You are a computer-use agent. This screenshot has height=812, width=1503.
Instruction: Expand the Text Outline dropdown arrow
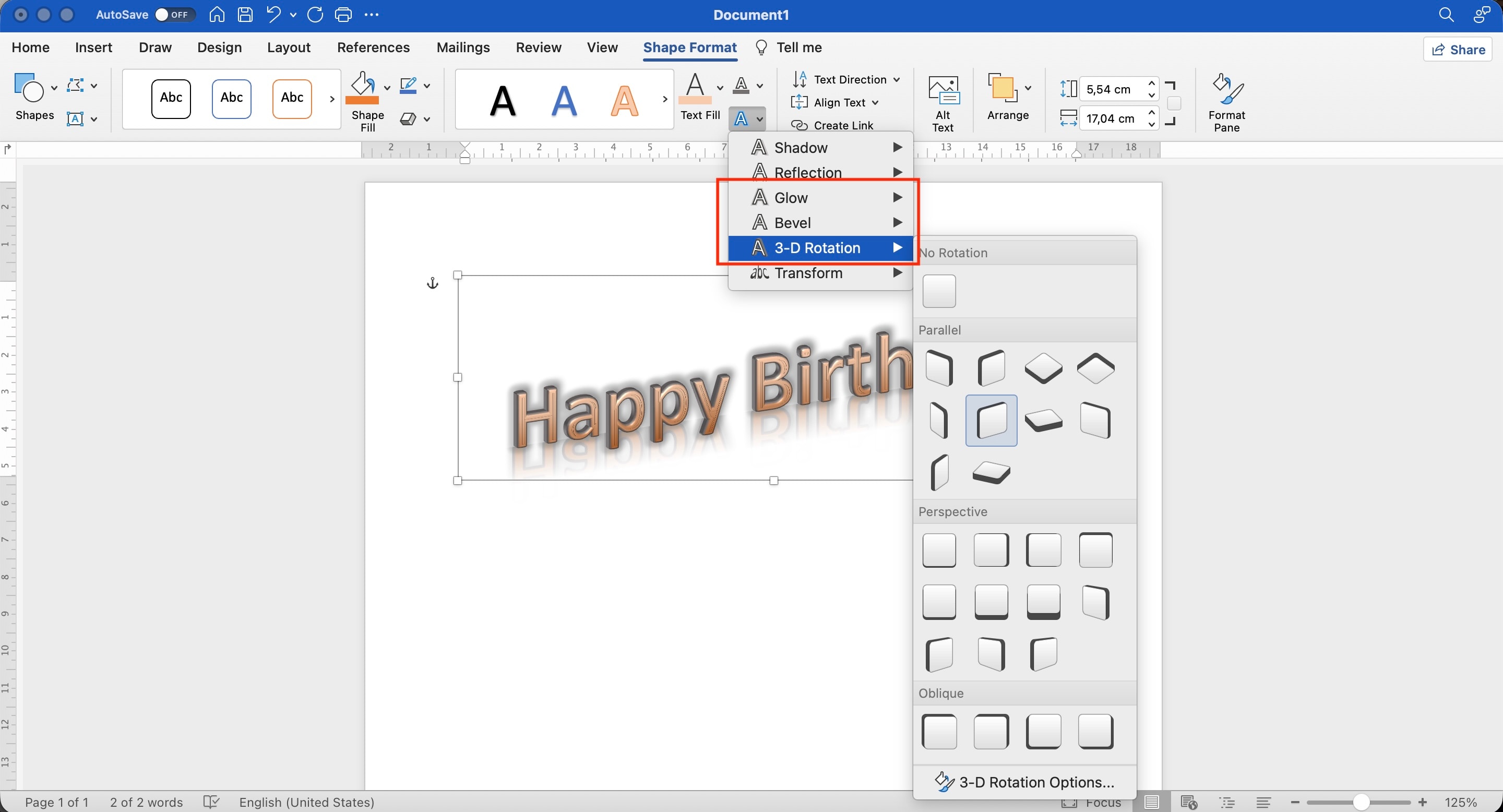pyautogui.click(x=760, y=86)
